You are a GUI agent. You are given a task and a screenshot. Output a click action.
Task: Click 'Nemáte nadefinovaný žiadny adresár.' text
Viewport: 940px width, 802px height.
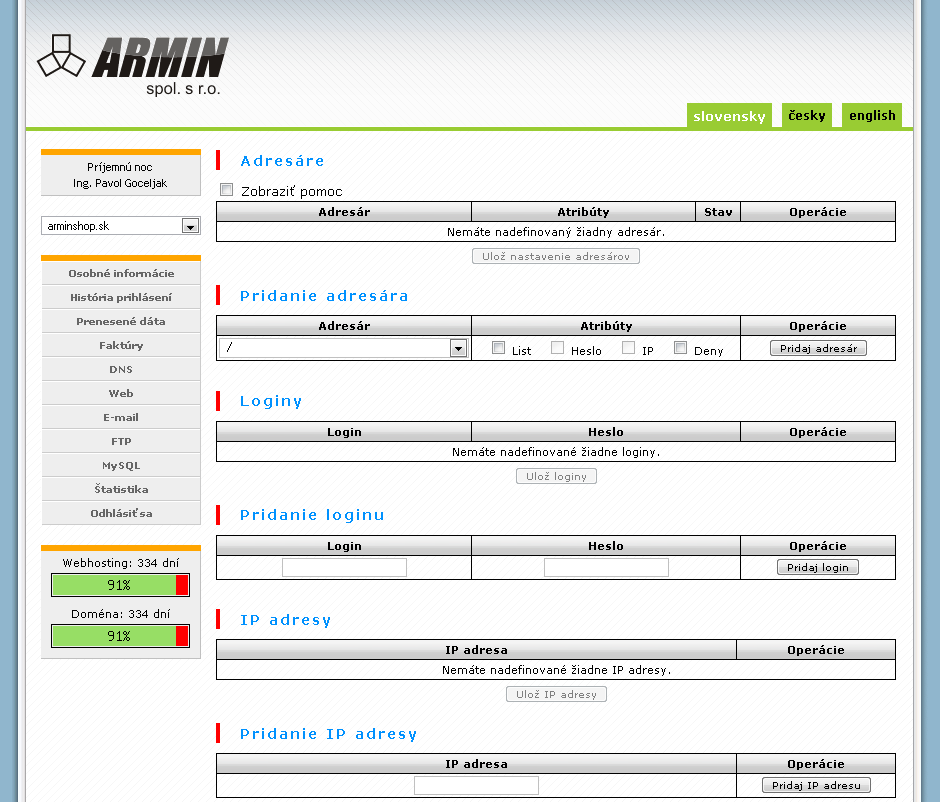556,232
